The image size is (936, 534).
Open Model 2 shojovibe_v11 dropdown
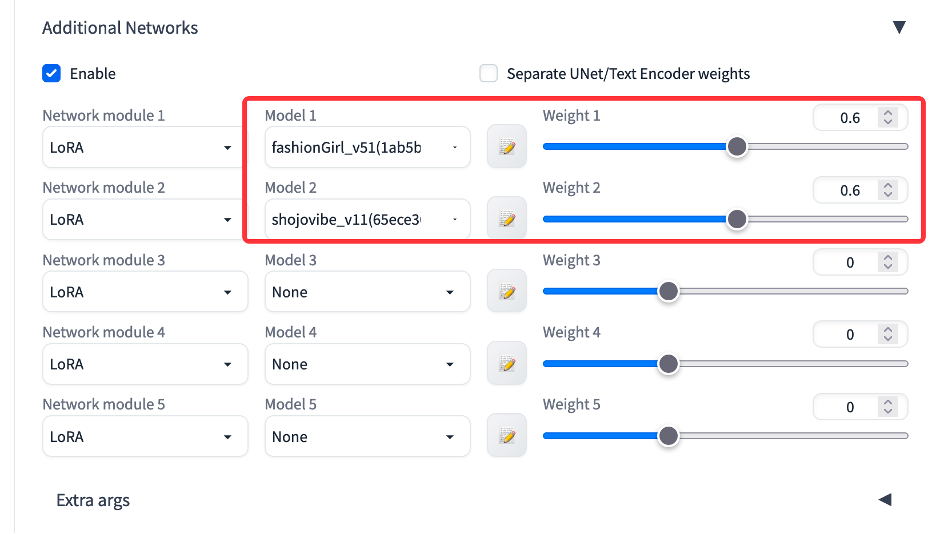[x=367, y=220]
